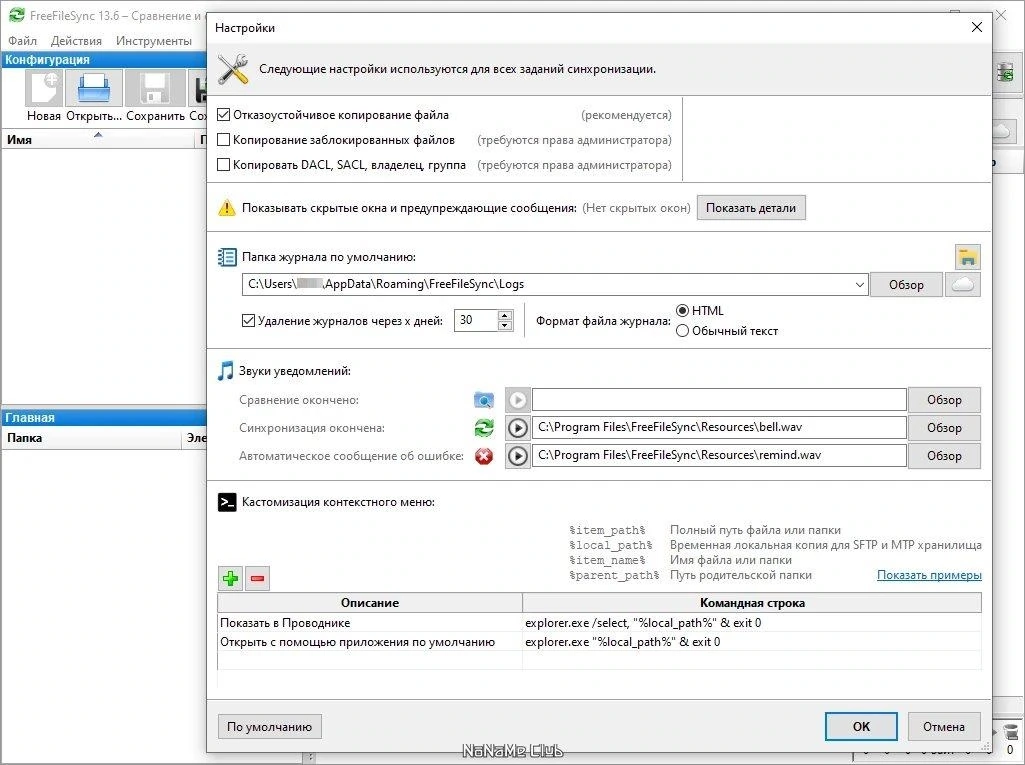Click empty comparison finished sound path field
1025x765 pixels.
tap(719, 400)
